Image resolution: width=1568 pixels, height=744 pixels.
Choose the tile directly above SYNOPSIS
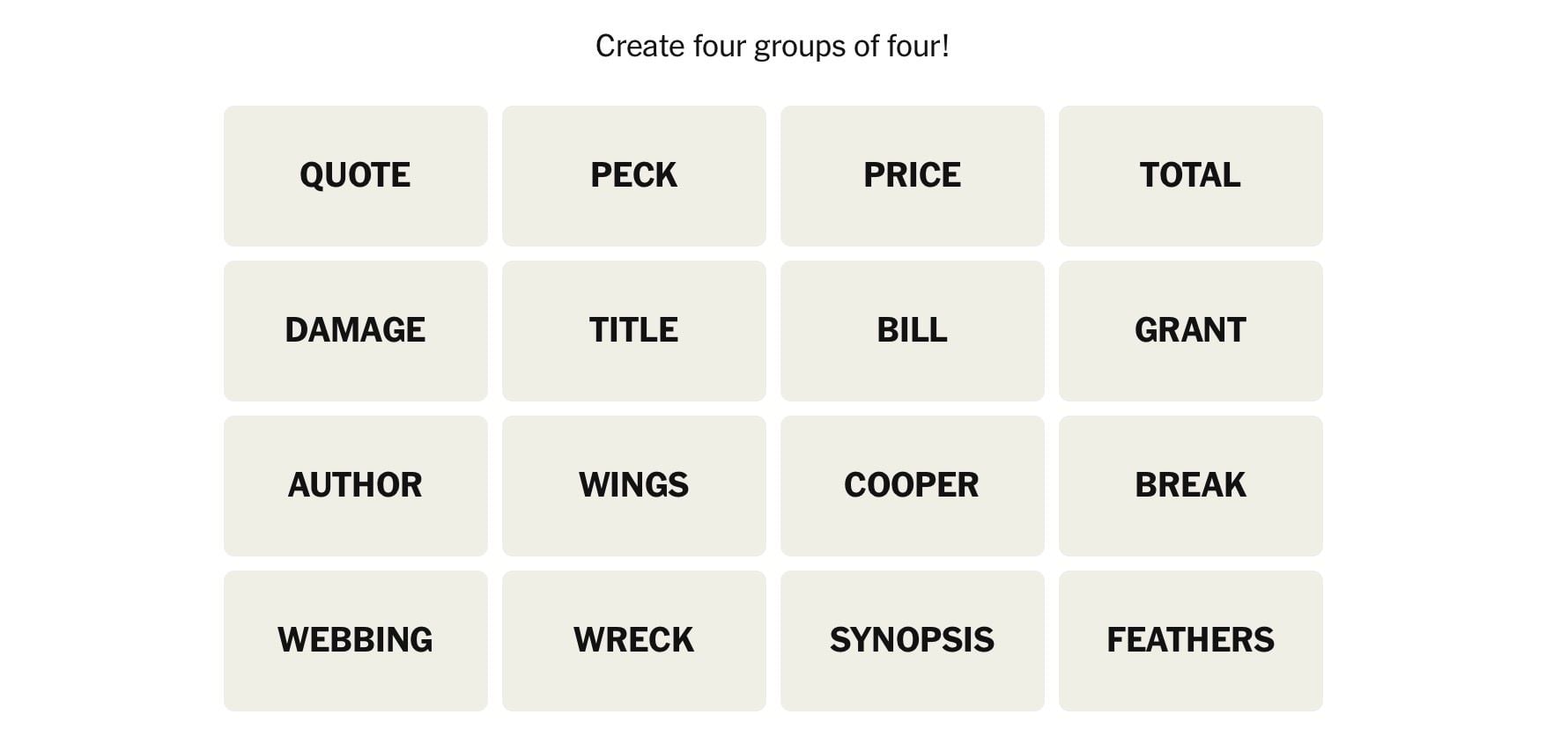click(x=912, y=485)
